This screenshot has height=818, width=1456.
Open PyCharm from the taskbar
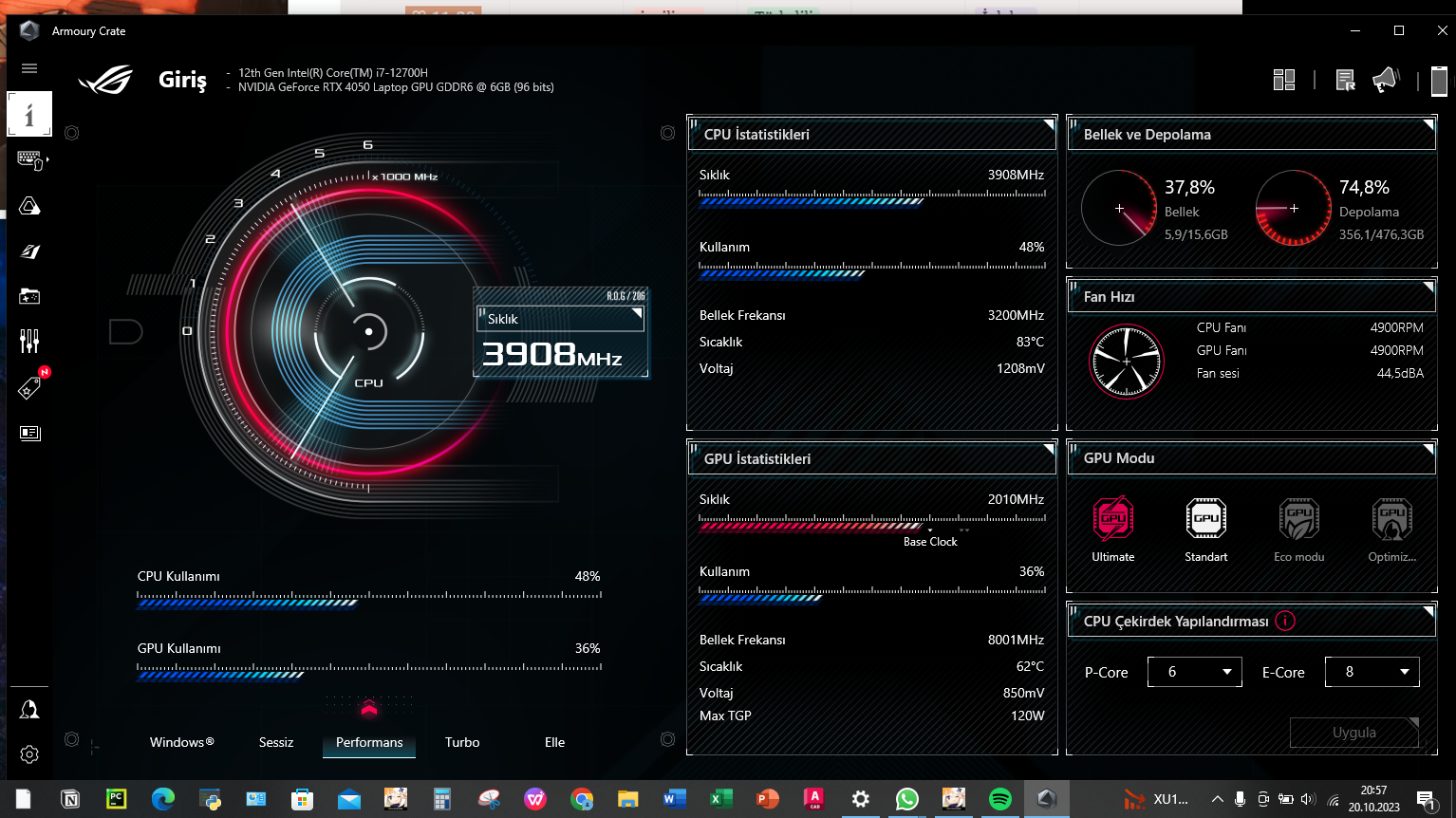[x=117, y=799]
